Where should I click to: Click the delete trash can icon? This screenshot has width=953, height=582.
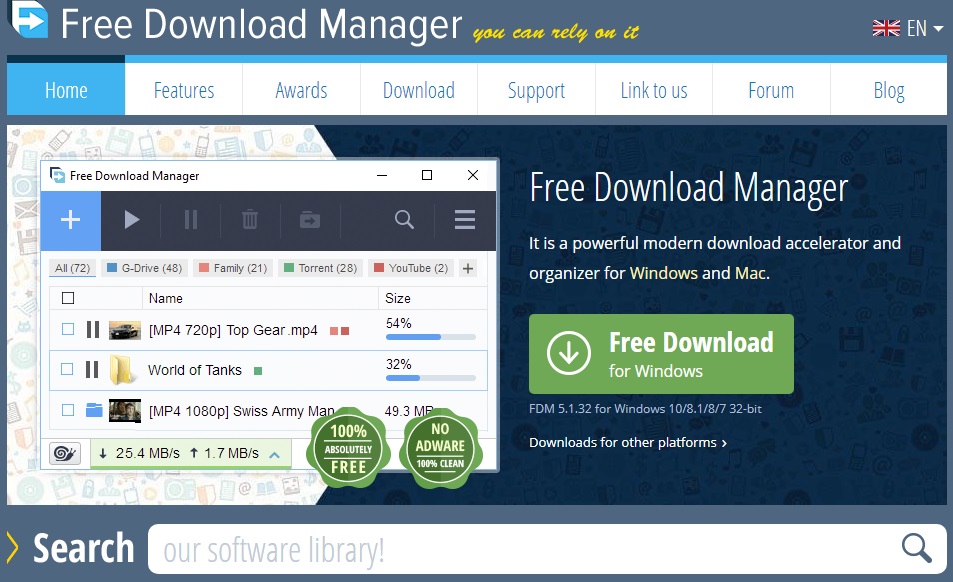pyautogui.click(x=250, y=219)
